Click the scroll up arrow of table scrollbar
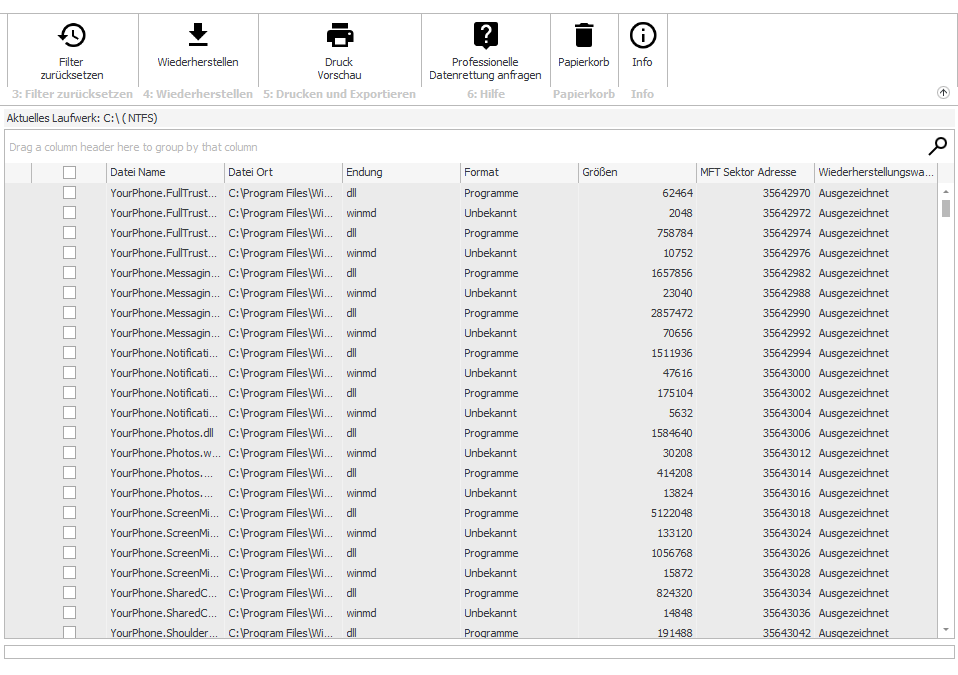Image resolution: width=958 pixels, height=675 pixels. pyautogui.click(x=946, y=192)
